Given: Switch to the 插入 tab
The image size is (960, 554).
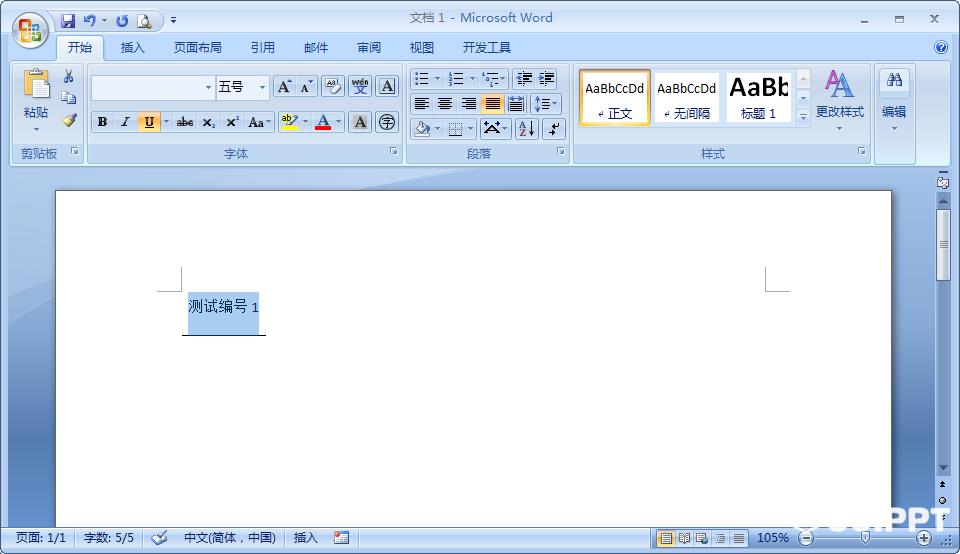Looking at the screenshot, I should point(132,47).
